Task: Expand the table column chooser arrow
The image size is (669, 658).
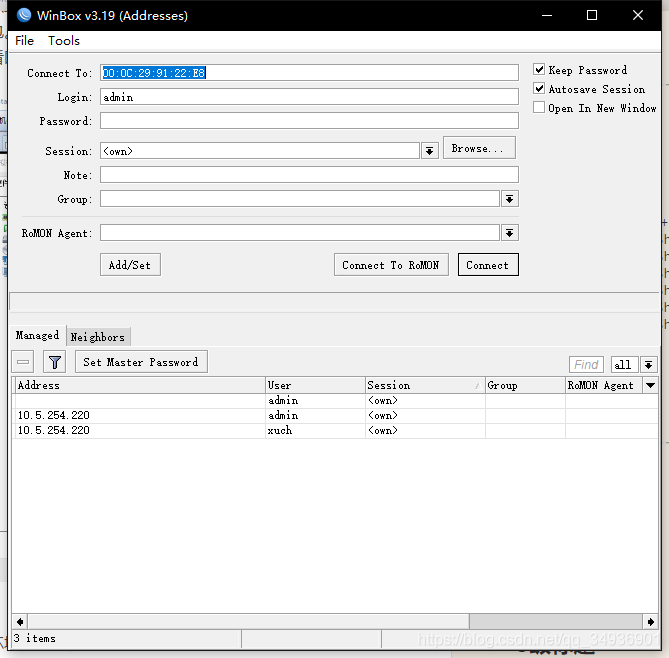Action: (x=650, y=385)
